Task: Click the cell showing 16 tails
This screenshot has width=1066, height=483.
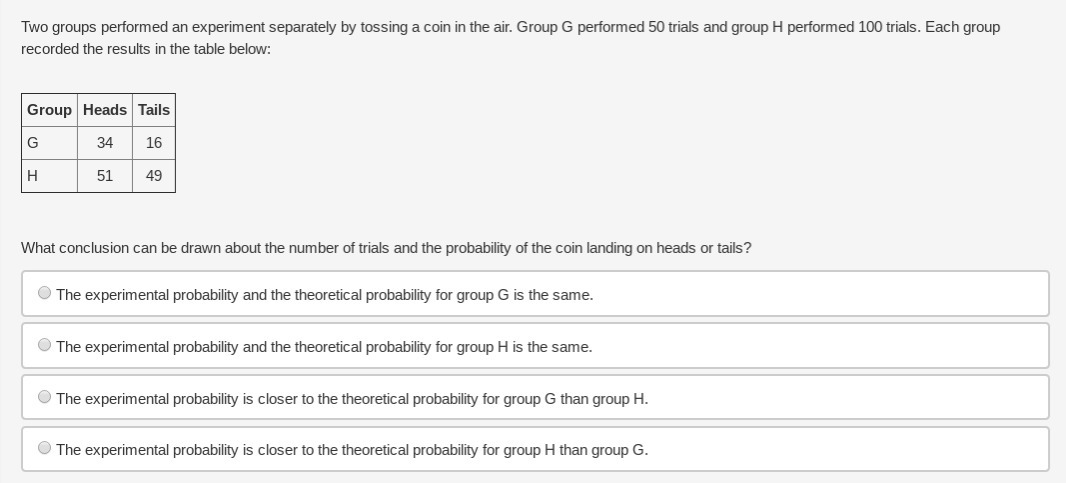Action: tap(154, 143)
